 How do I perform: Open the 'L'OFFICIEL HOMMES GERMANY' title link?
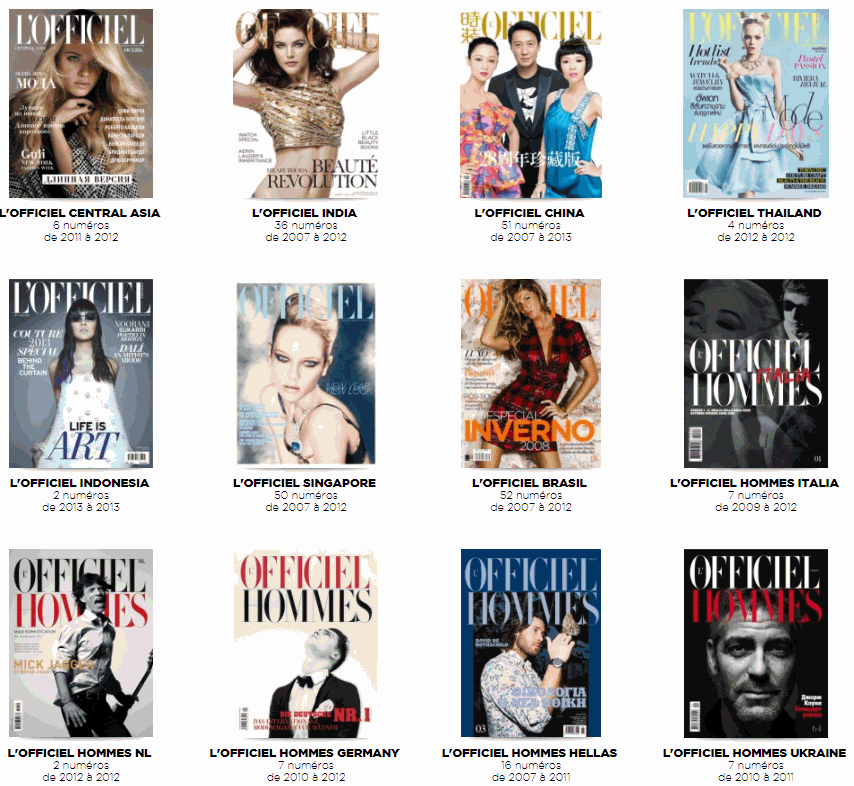pyautogui.click(x=305, y=753)
